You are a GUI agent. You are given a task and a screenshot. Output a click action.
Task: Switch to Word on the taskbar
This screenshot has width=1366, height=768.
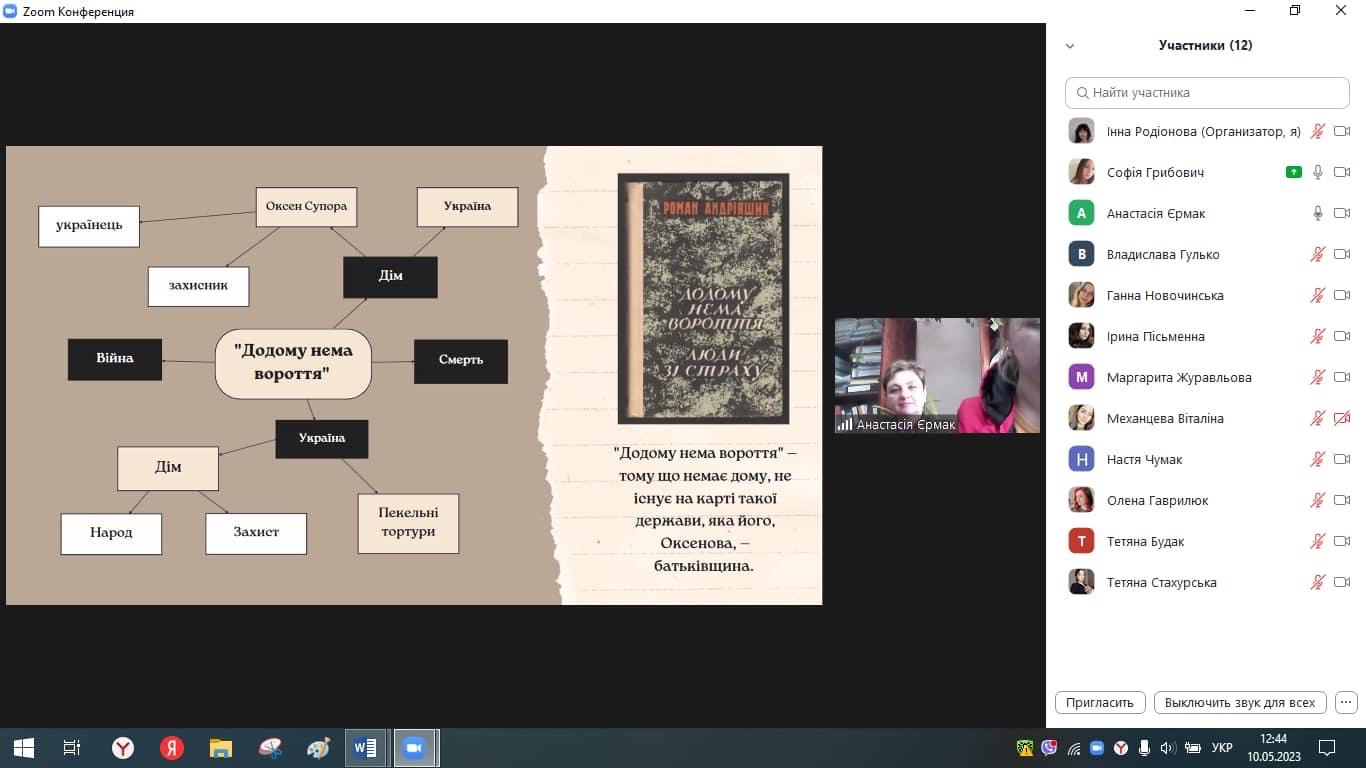tap(366, 748)
